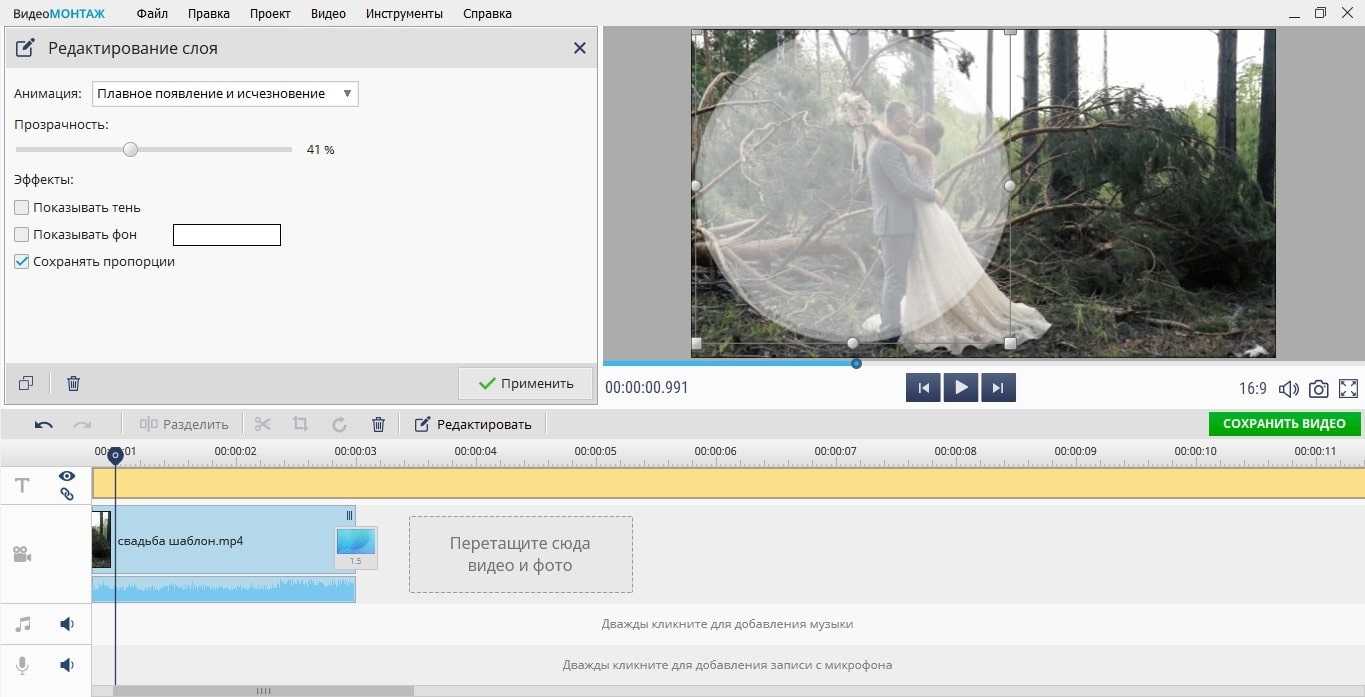1365x697 pixels.
Task: Jump to the next frame button
Action: pyautogui.click(x=998, y=388)
